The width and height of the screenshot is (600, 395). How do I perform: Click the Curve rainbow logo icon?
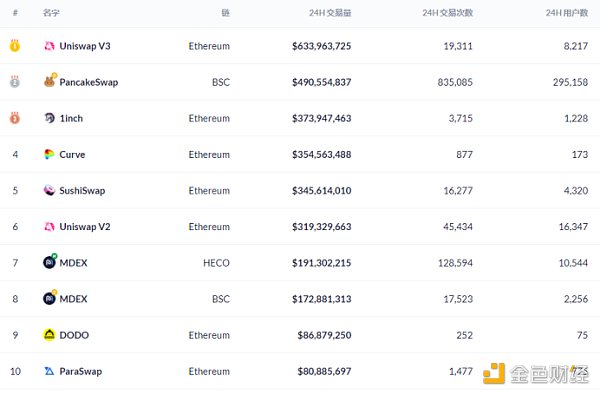coord(49,154)
